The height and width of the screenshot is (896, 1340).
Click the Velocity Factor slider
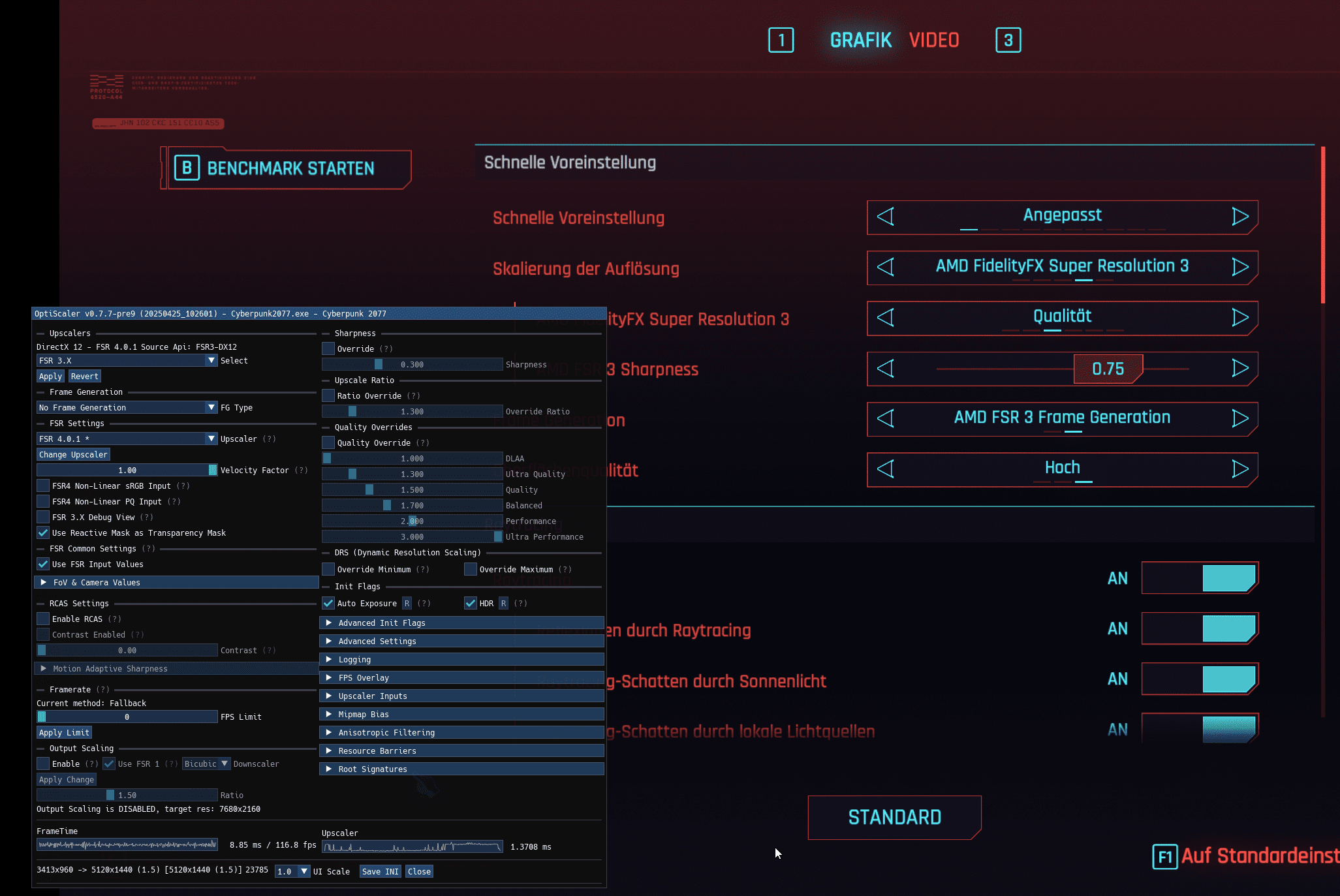[127, 471]
